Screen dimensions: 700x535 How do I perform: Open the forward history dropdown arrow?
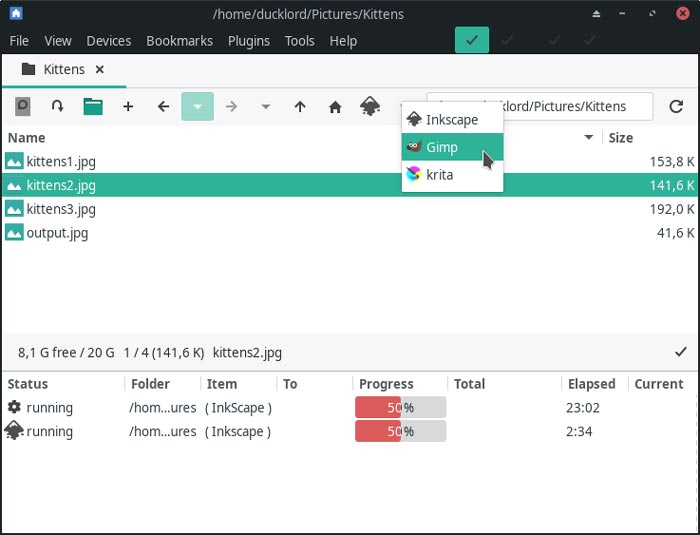click(x=265, y=106)
